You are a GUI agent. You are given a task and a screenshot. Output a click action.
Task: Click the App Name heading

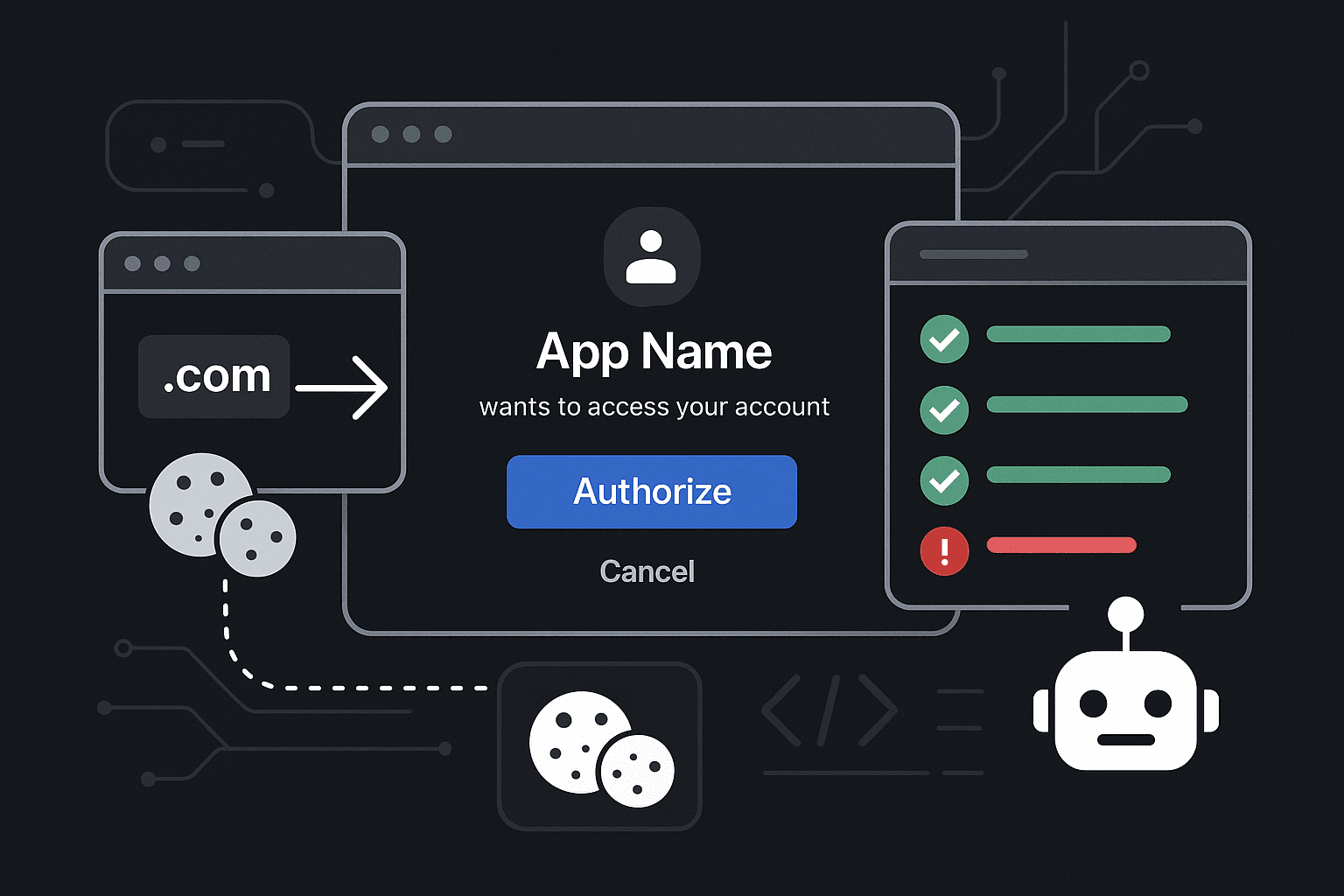pos(654,352)
